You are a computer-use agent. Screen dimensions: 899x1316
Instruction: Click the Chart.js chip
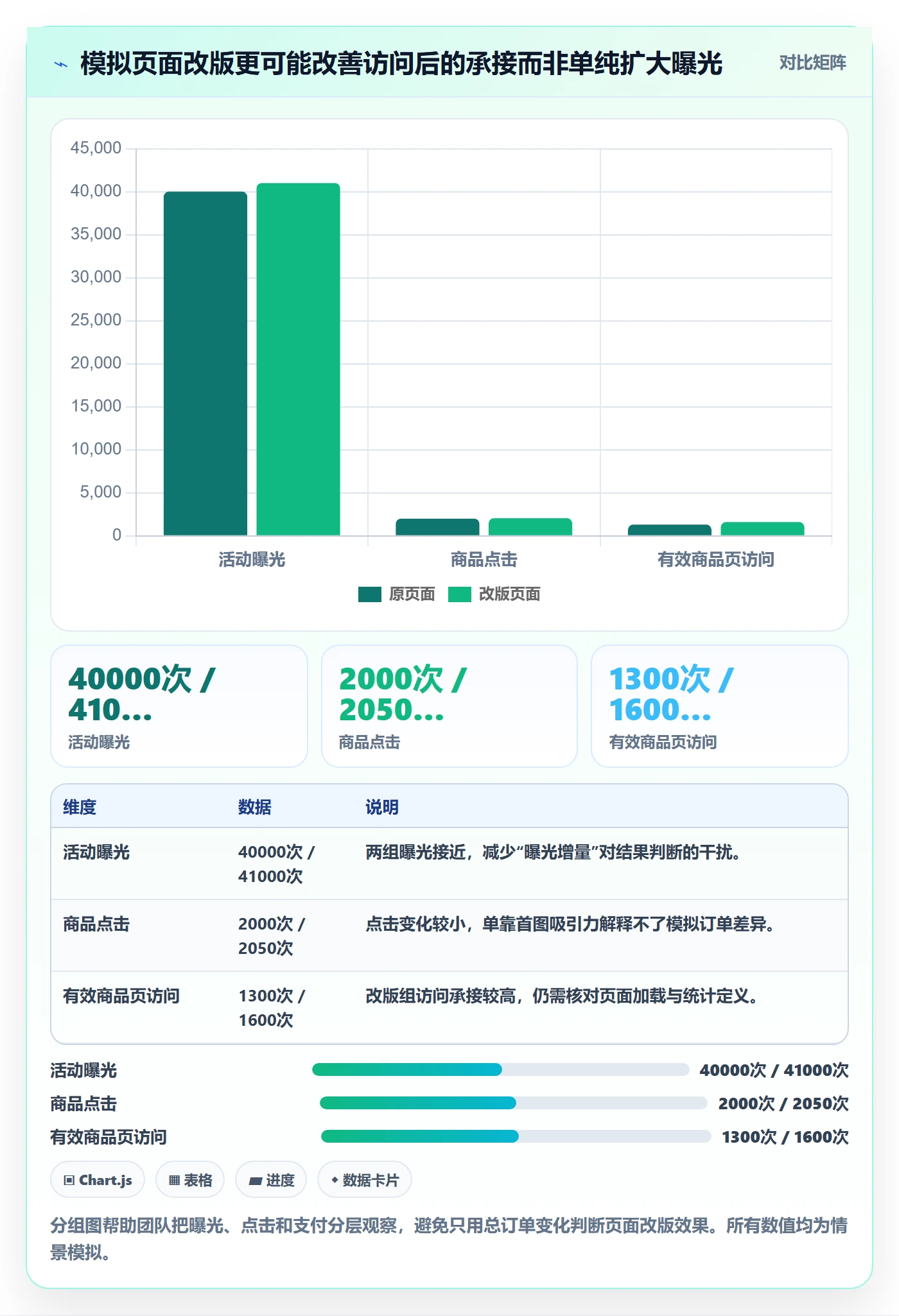[98, 1180]
